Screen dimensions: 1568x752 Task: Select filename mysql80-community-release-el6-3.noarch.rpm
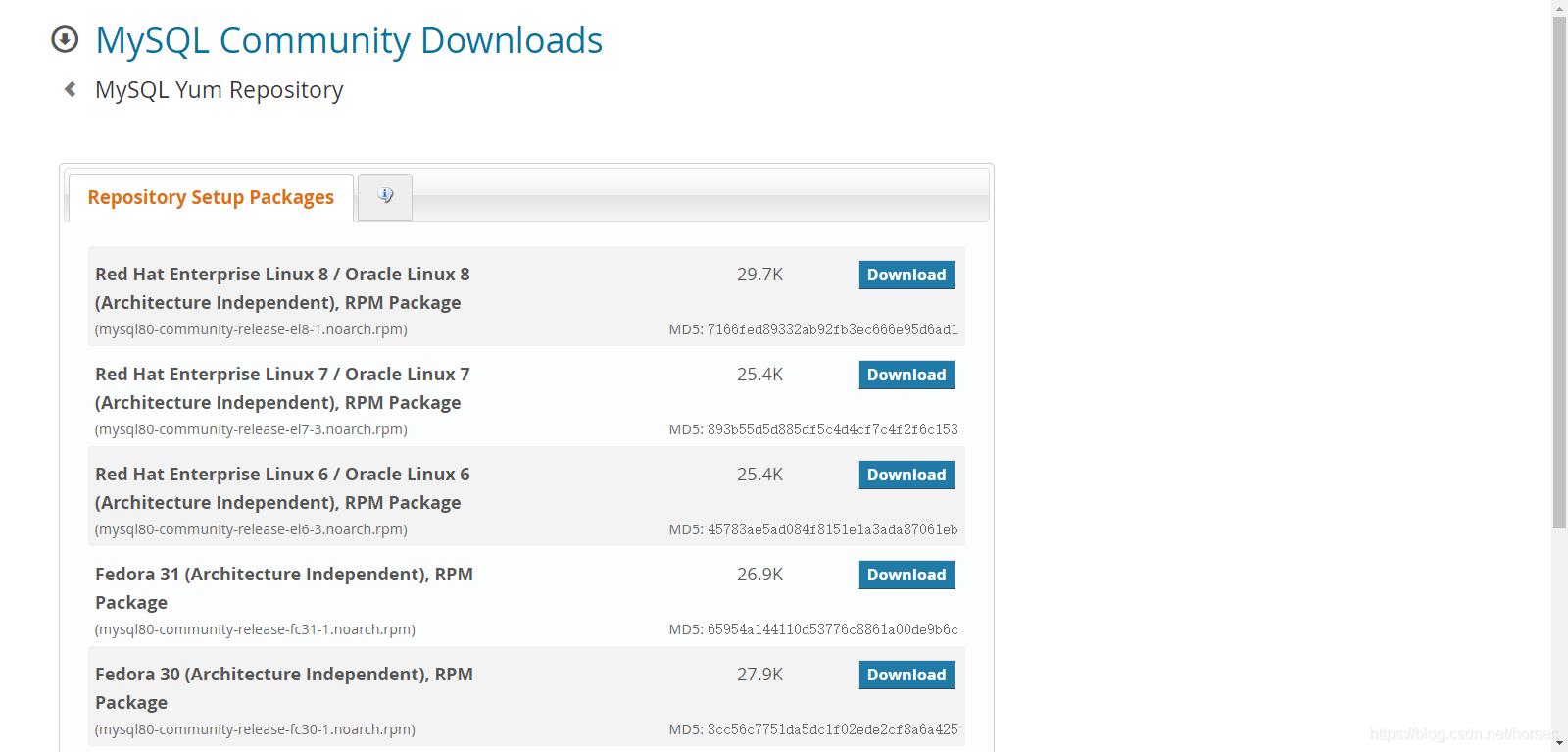[251, 529]
